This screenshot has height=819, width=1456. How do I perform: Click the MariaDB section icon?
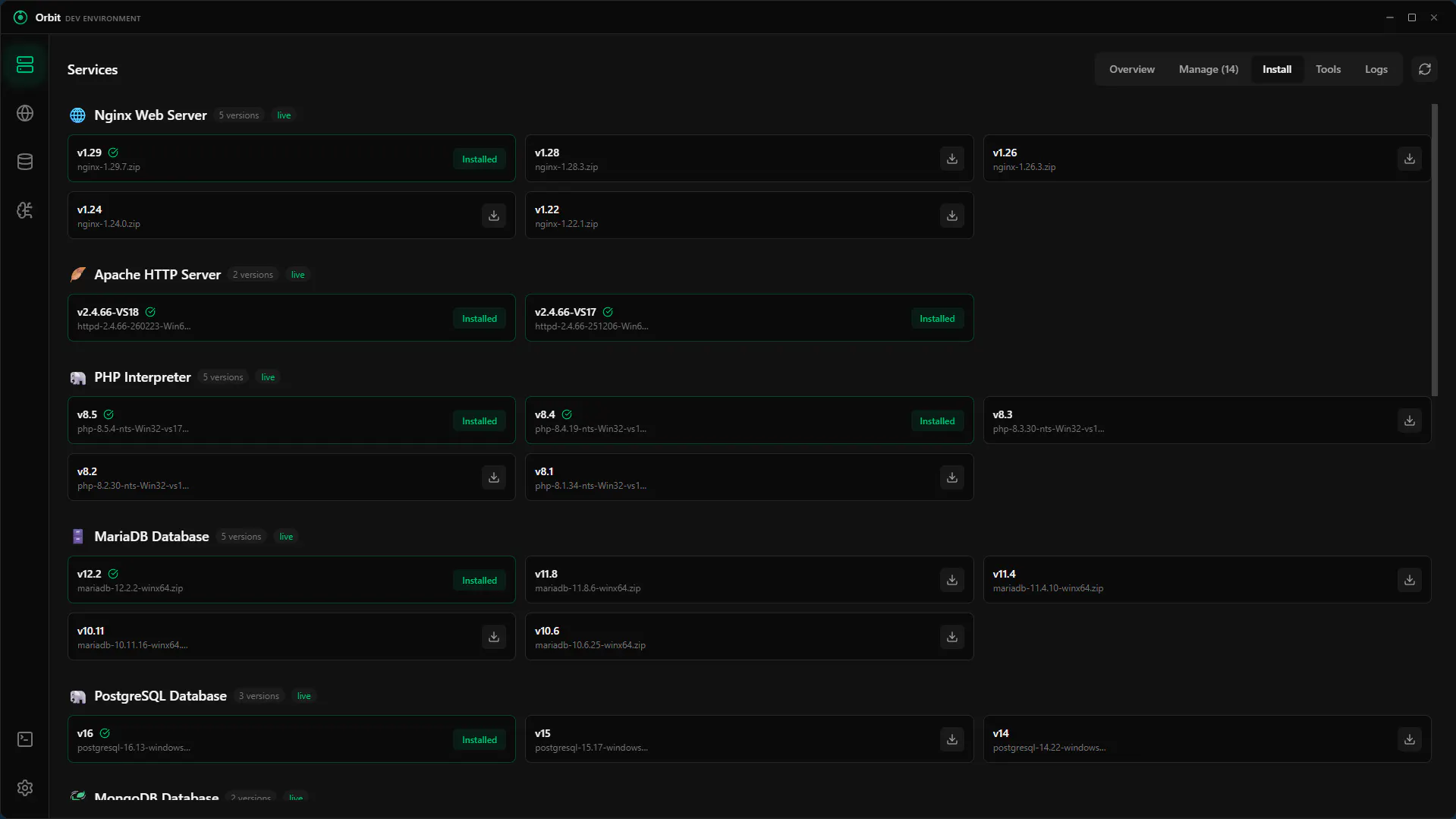pos(77,537)
